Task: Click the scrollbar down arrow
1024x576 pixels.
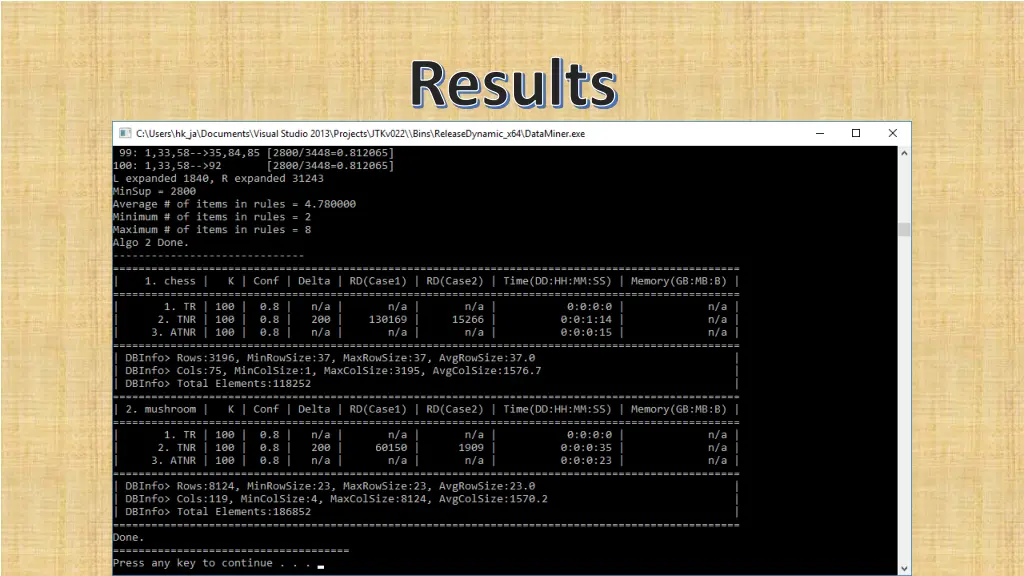Action: tap(904, 568)
